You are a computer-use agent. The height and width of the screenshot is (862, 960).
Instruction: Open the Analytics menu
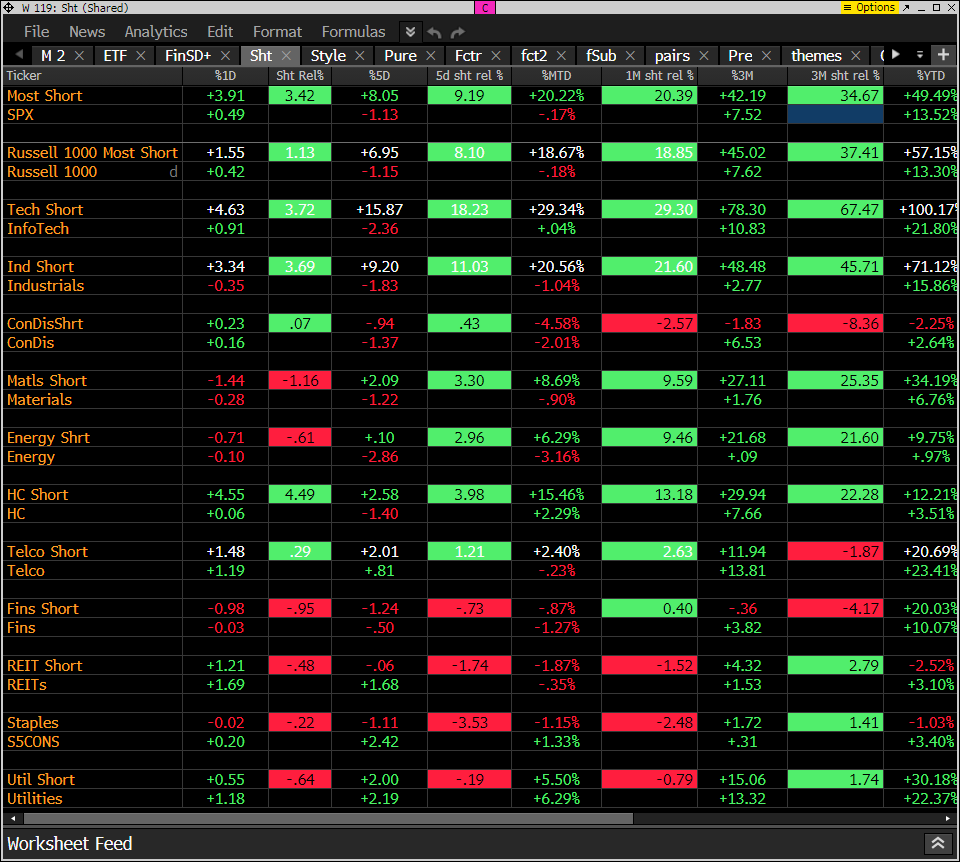point(155,32)
